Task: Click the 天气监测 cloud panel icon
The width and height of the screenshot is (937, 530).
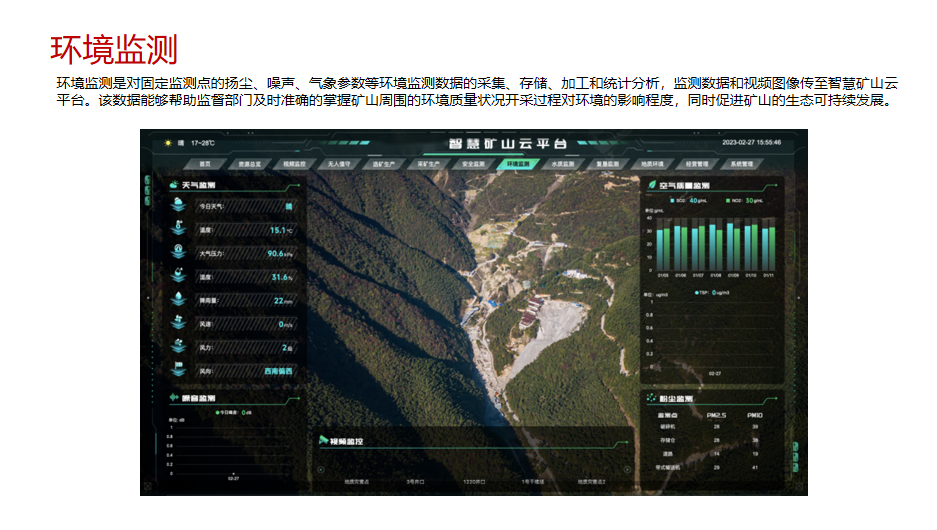Action: click(174, 185)
